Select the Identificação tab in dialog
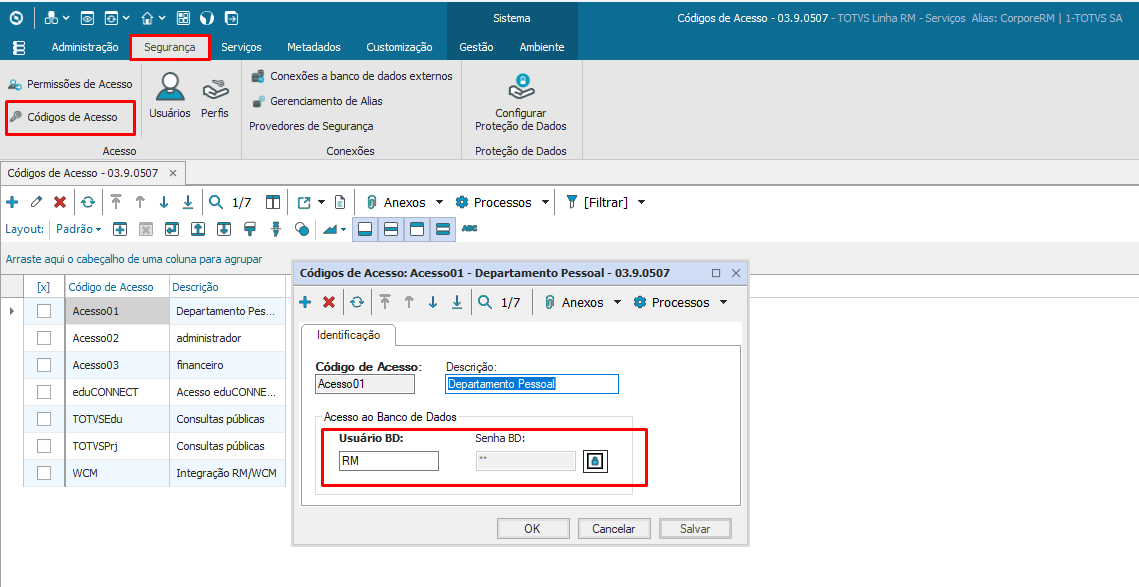This screenshot has width=1139, height=587. pos(349,335)
